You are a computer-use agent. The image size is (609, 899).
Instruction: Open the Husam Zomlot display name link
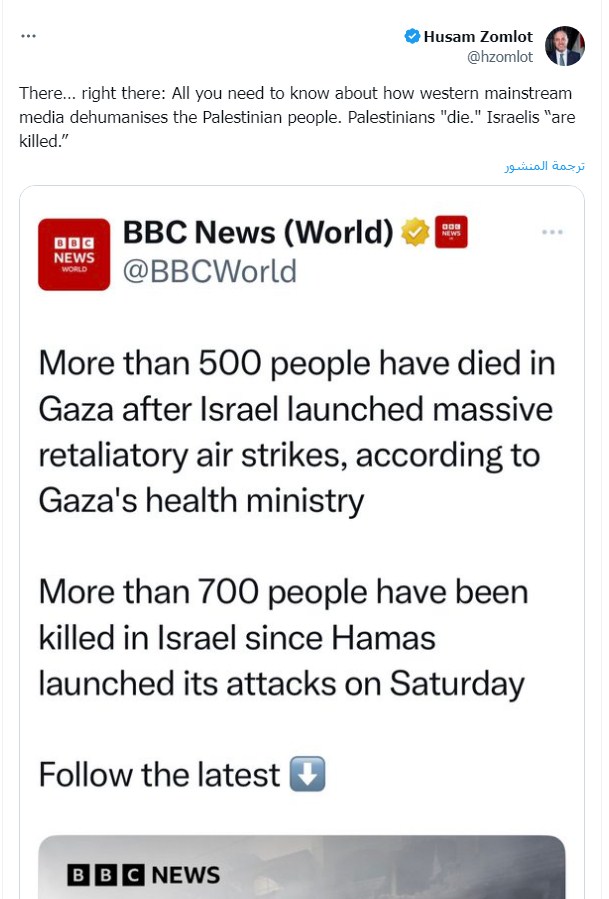pyautogui.click(x=478, y=37)
